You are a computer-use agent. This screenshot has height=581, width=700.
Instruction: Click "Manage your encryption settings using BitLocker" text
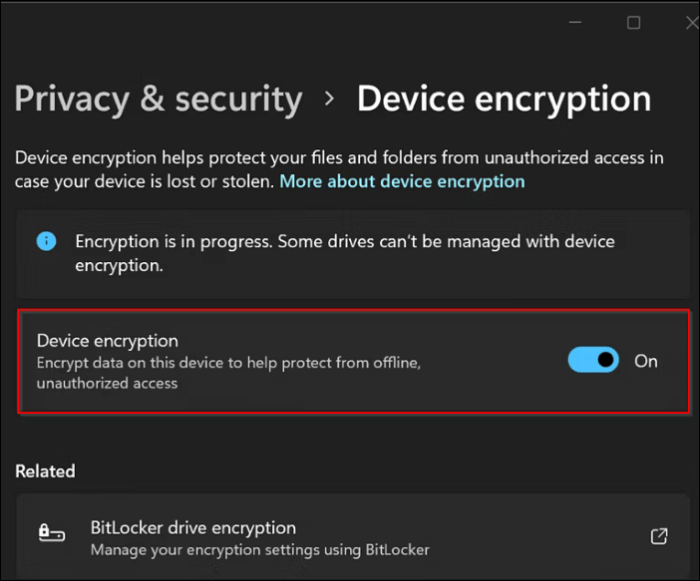tap(260, 549)
